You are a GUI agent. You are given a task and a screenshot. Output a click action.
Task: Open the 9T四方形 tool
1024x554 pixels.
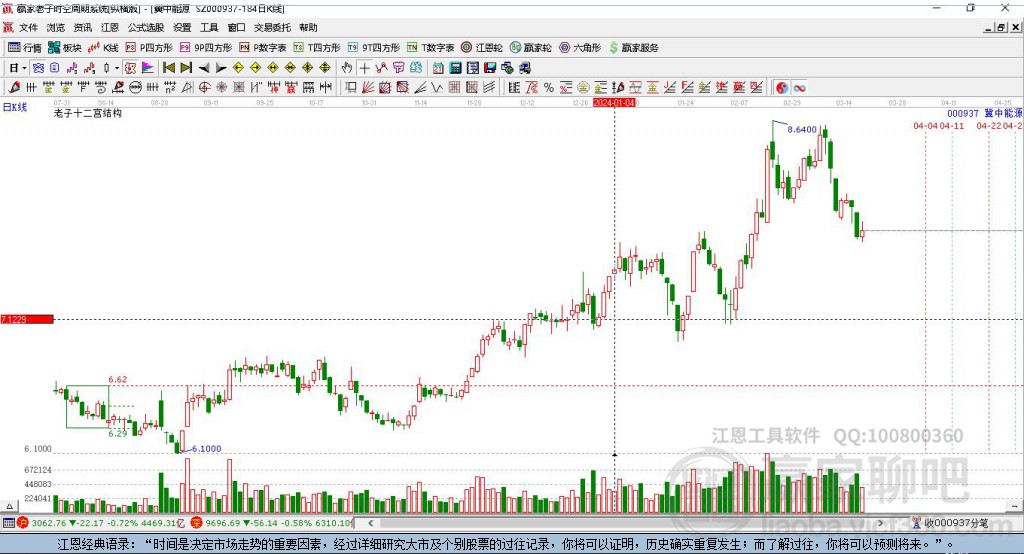[x=374, y=48]
